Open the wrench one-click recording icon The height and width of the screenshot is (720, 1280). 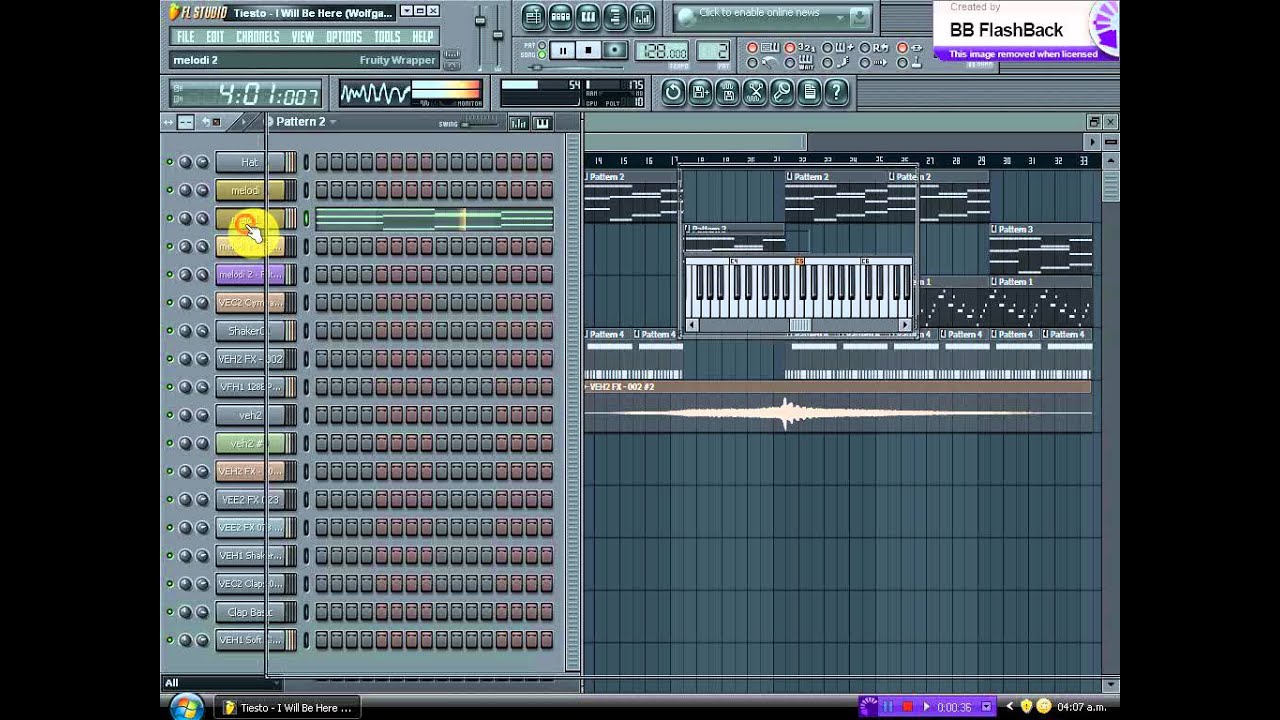click(x=782, y=92)
